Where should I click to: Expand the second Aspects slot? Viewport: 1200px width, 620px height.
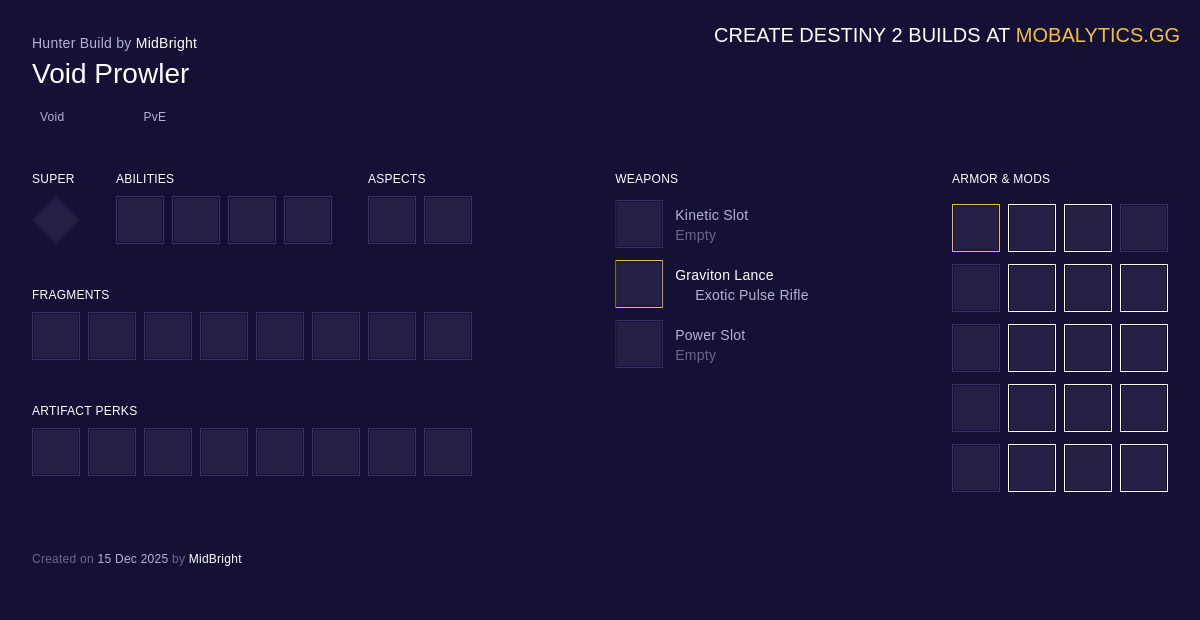click(x=448, y=220)
